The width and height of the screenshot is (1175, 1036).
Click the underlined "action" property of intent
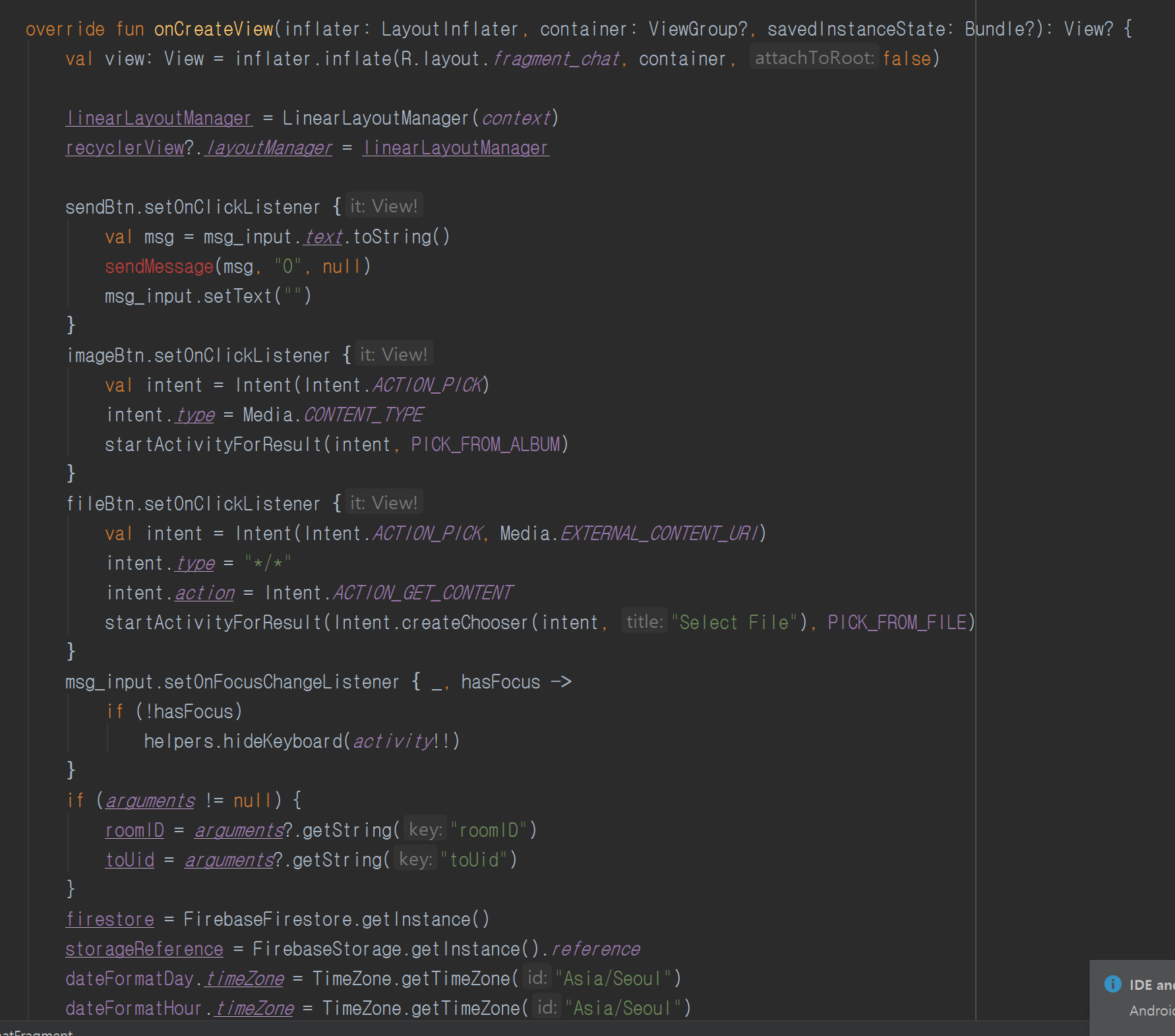coord(204,593)
